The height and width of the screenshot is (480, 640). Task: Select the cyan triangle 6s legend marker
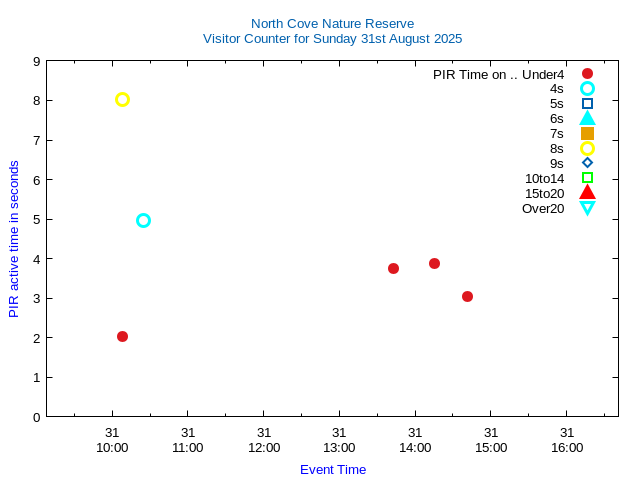tap(587, 118)
